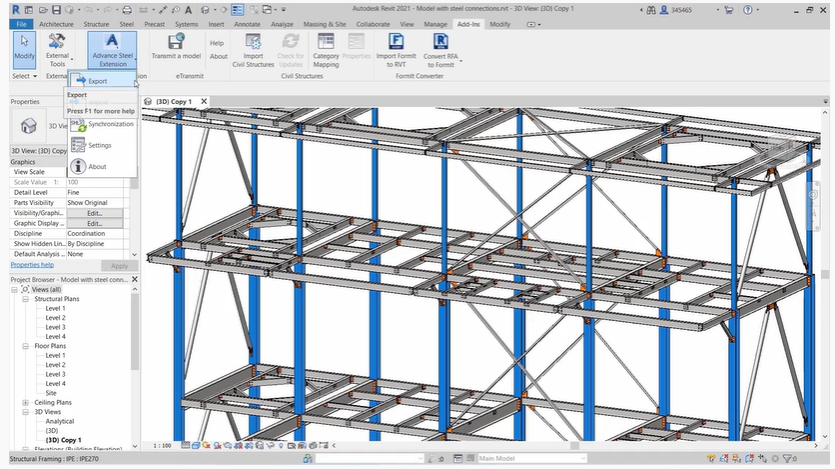Collapse the Structural Plans tree node

tap(25, 299)
